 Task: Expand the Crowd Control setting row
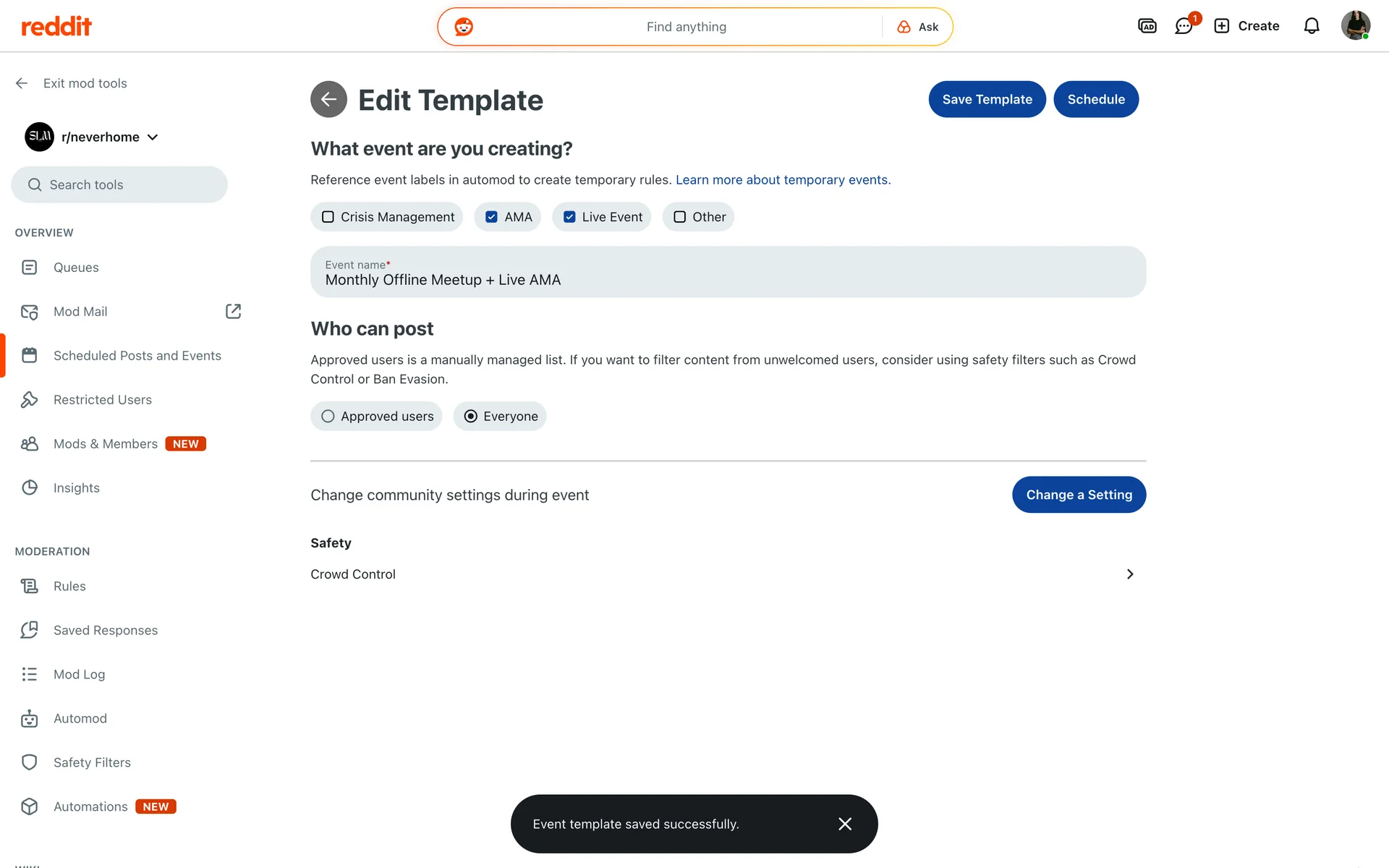tap(1129, 574)
